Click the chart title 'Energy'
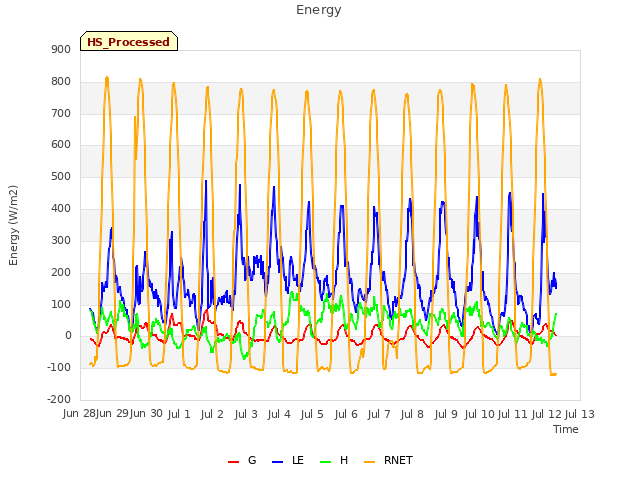This screenshot has height=480, width=640. coord(318,10)
